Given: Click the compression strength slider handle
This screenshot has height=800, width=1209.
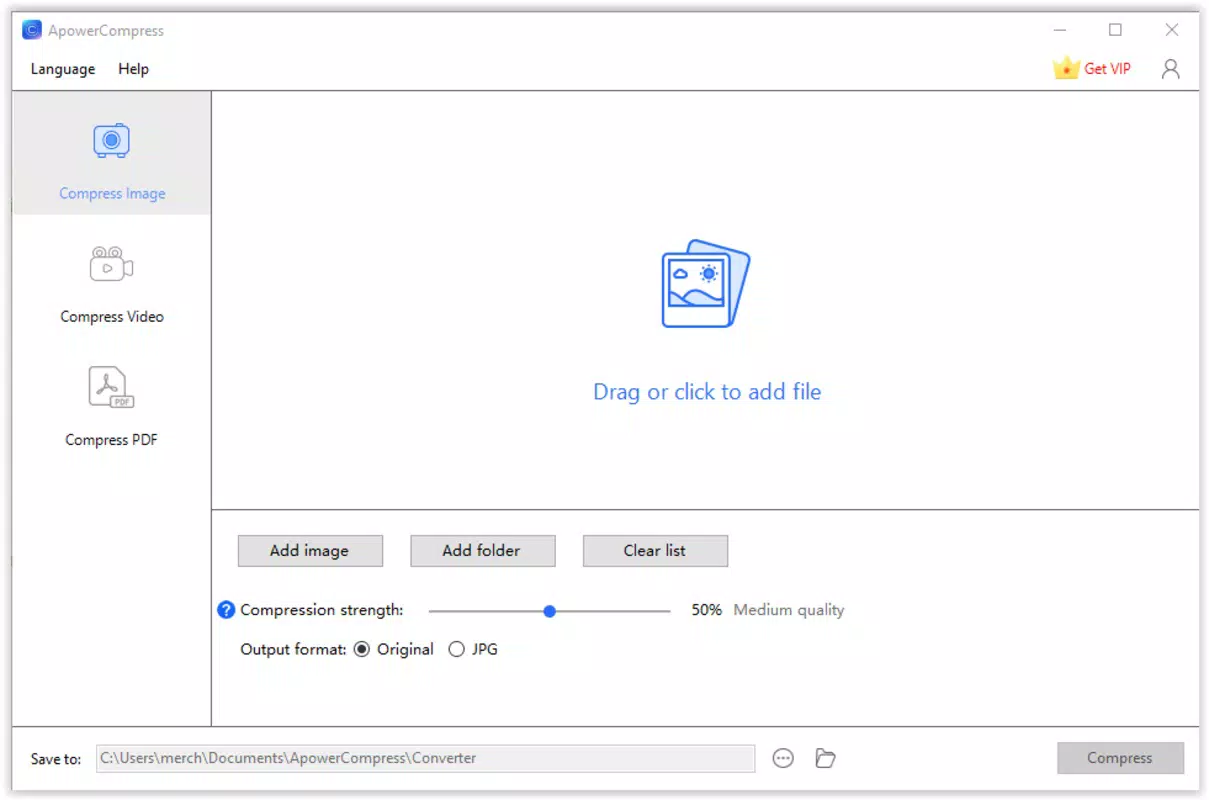Looking at the screenshot, I should (x=549, y=611).
